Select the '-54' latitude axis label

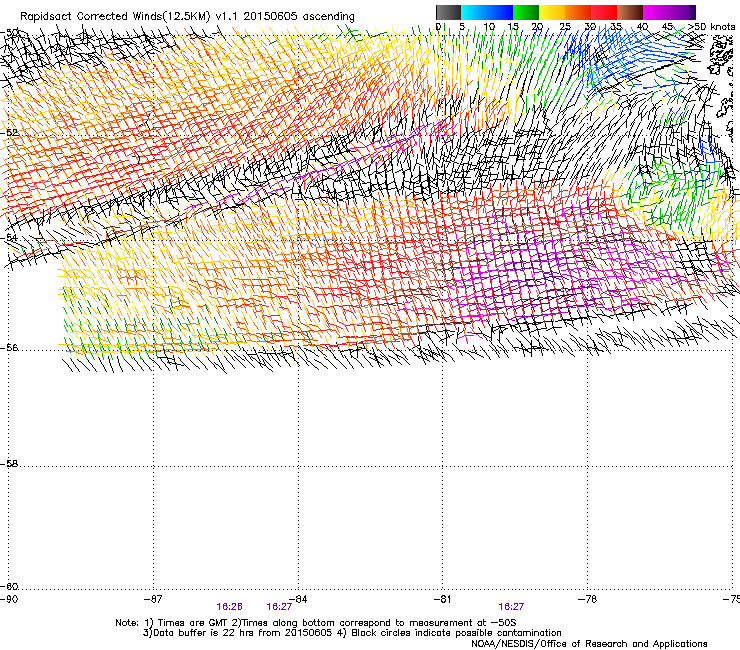(9, 237)
